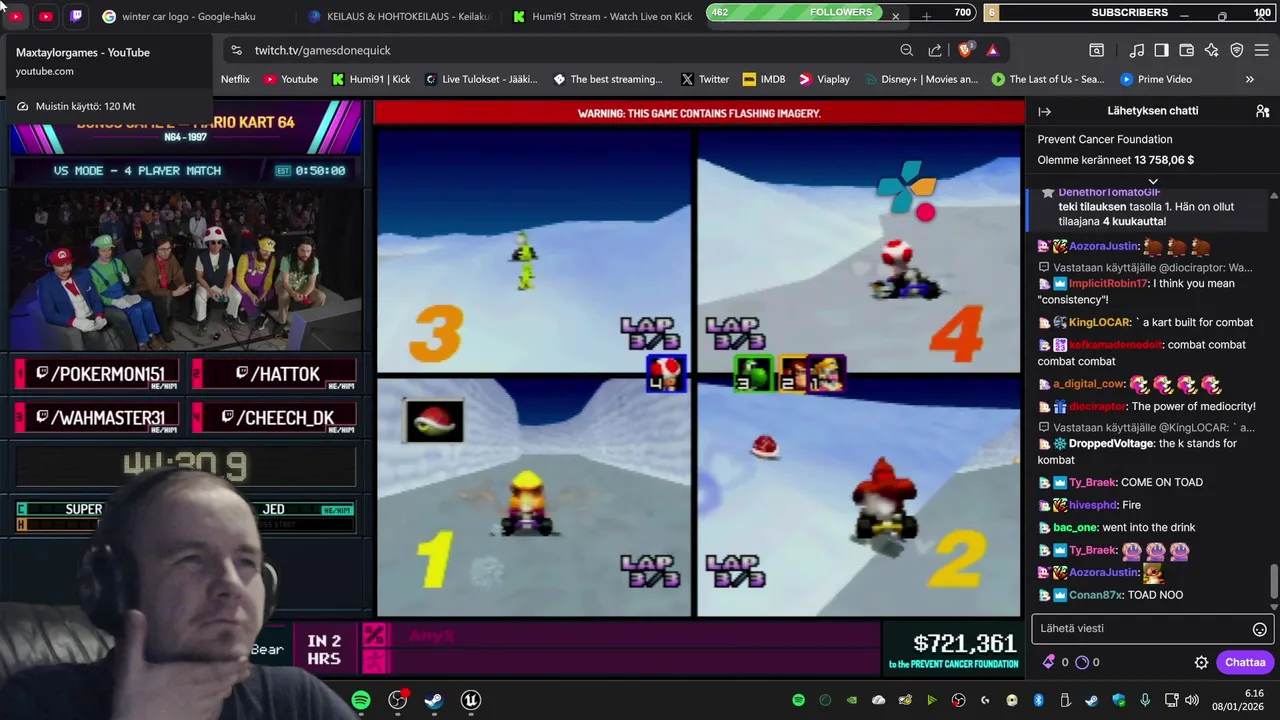Screen dimensions: 1280x720
Task: Click Steam icon in system tray
Action: point(1091,700)
